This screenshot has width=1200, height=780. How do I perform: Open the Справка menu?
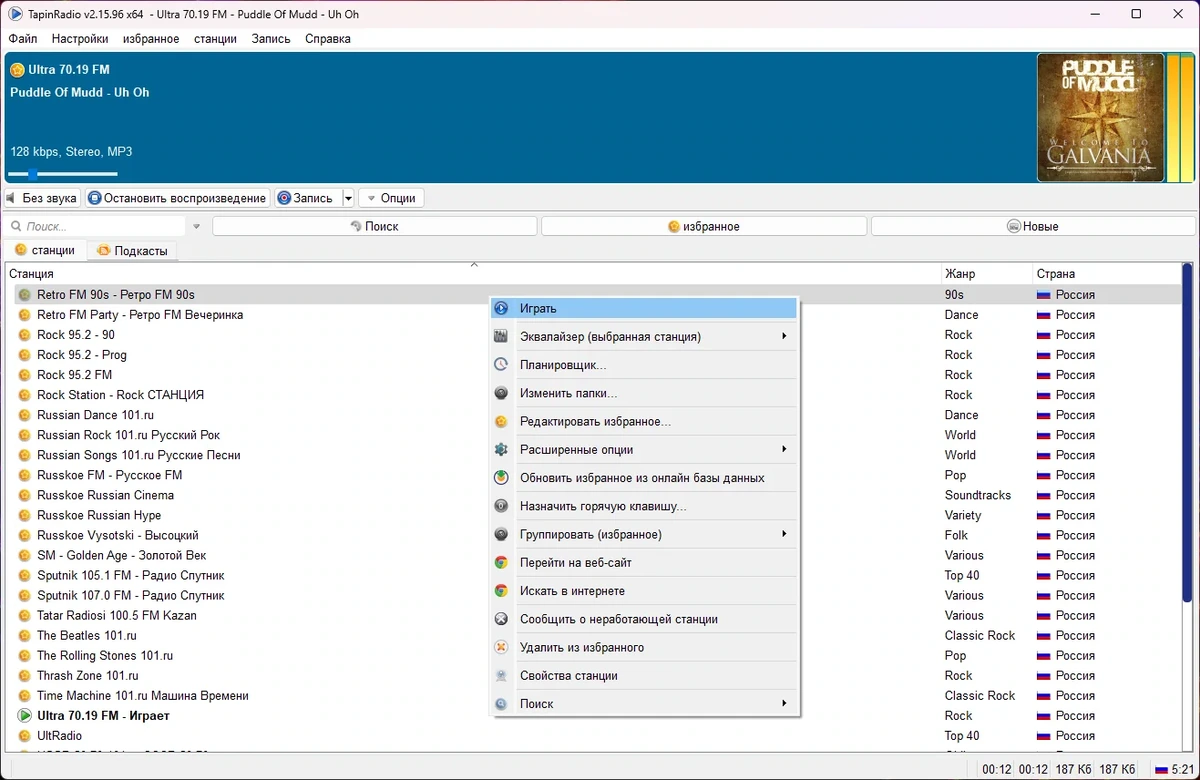coord(328,39)
